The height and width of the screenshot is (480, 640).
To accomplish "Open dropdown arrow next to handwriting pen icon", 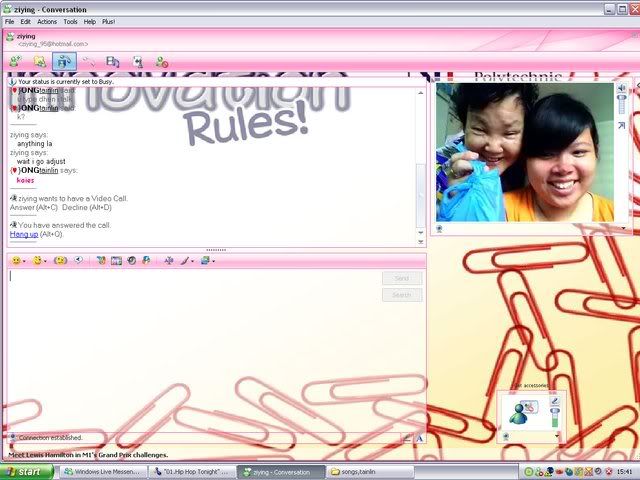I will 193,261.
